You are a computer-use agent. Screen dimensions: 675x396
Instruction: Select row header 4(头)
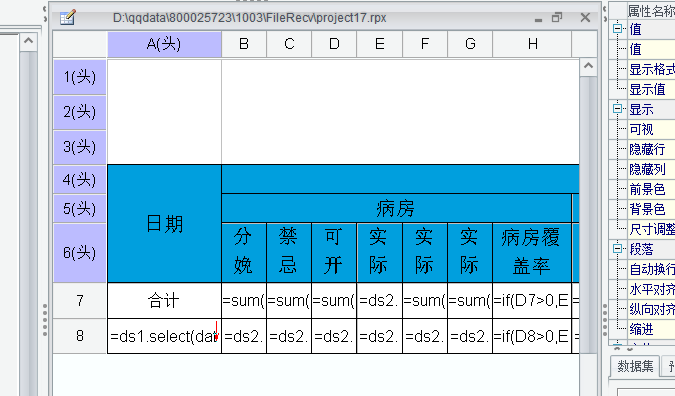tap(80, 179)
